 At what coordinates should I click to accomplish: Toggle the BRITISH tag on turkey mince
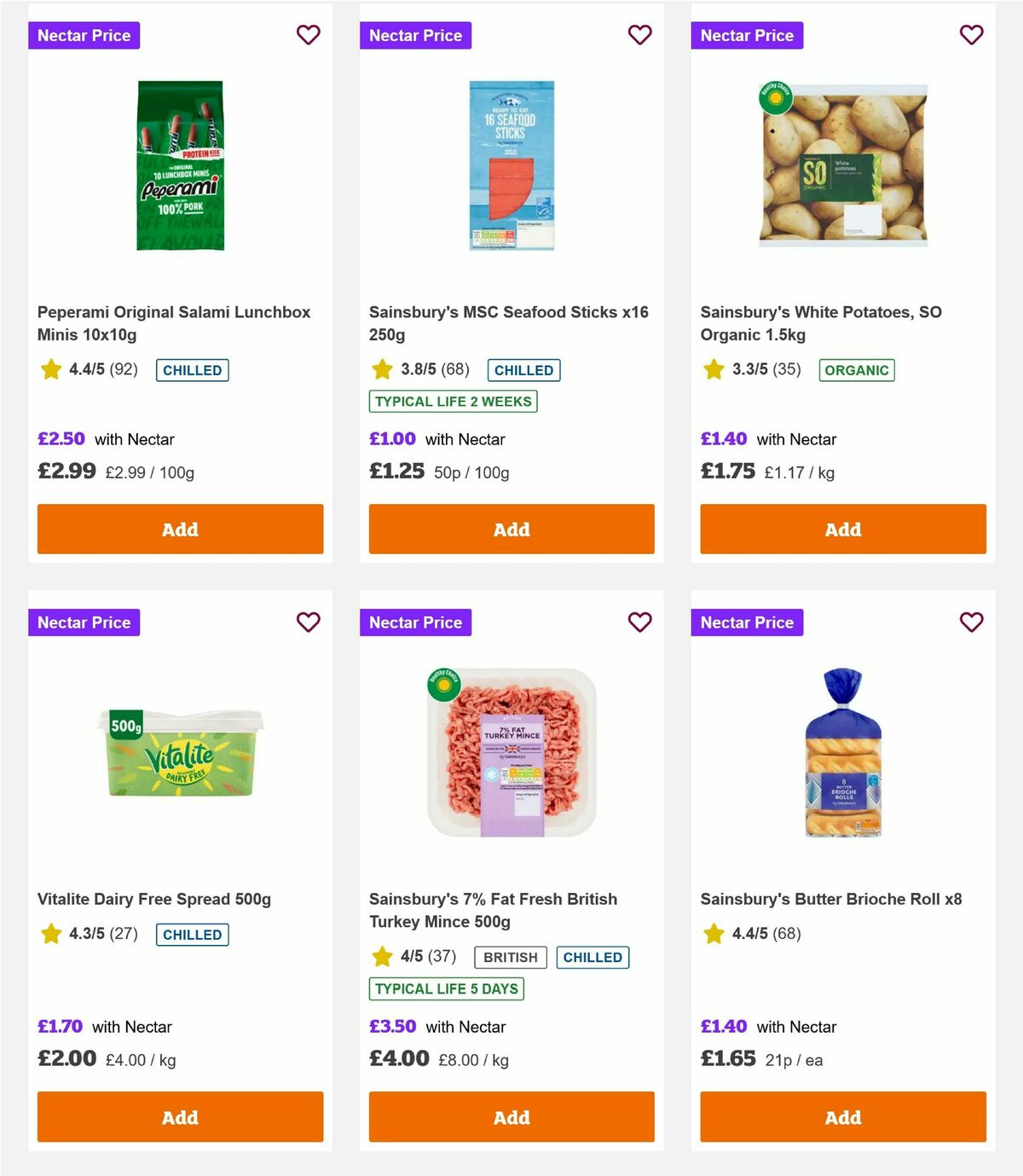[x=510, y=957]
